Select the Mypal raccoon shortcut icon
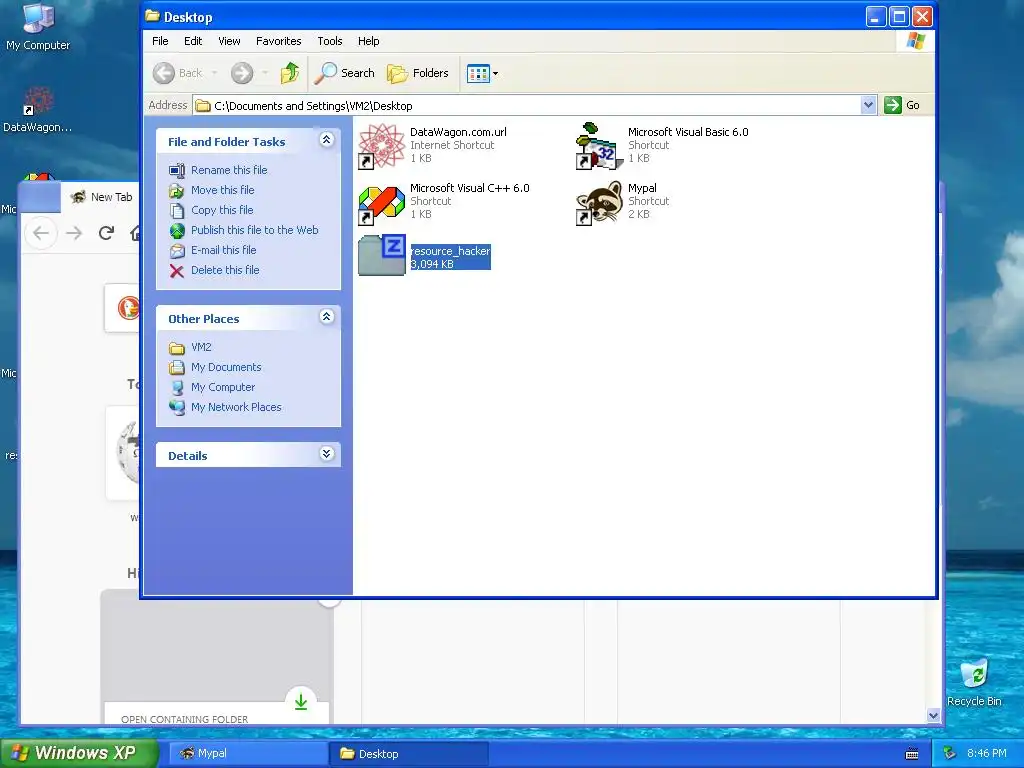Image resolution: width=1024 pixels, height=768 pixels. click(x=599, y=203)
